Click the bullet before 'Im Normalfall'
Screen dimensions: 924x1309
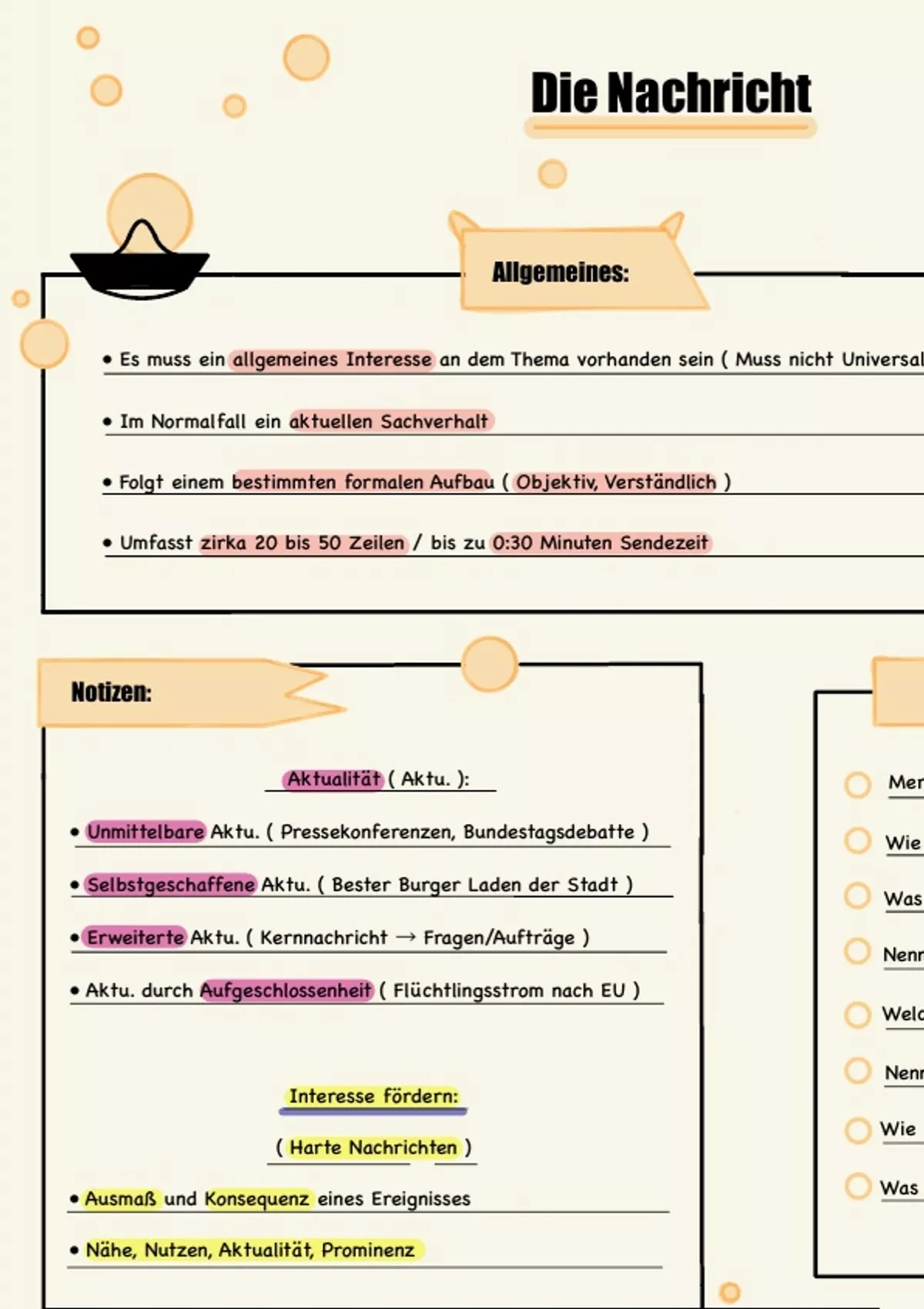[x=108, y=422]
